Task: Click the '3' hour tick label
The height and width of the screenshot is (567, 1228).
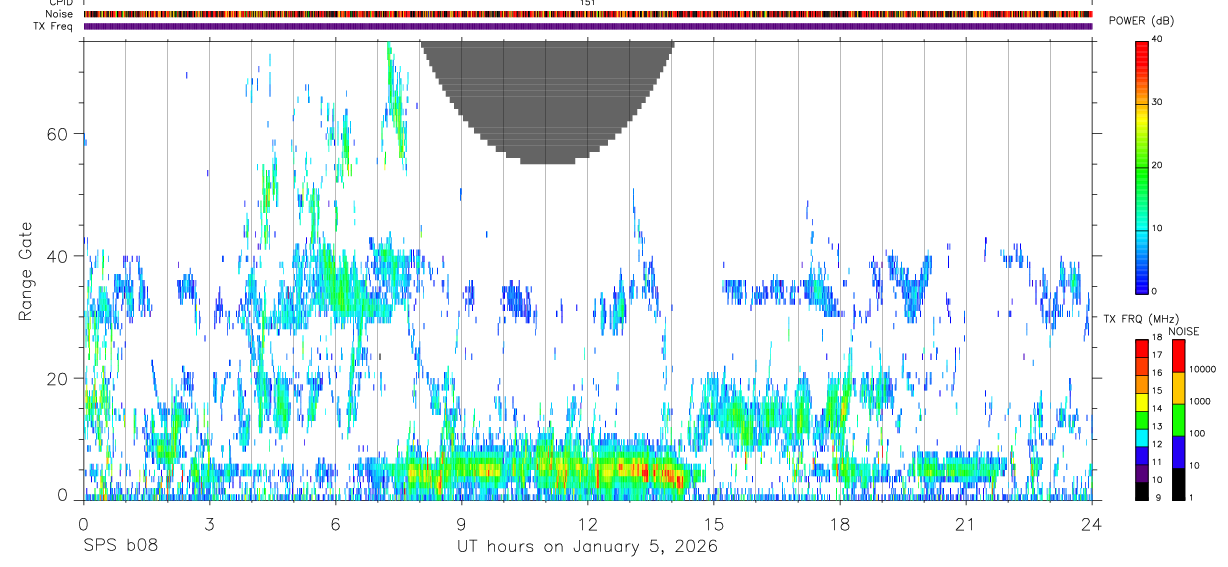Action: click(209, 523)
